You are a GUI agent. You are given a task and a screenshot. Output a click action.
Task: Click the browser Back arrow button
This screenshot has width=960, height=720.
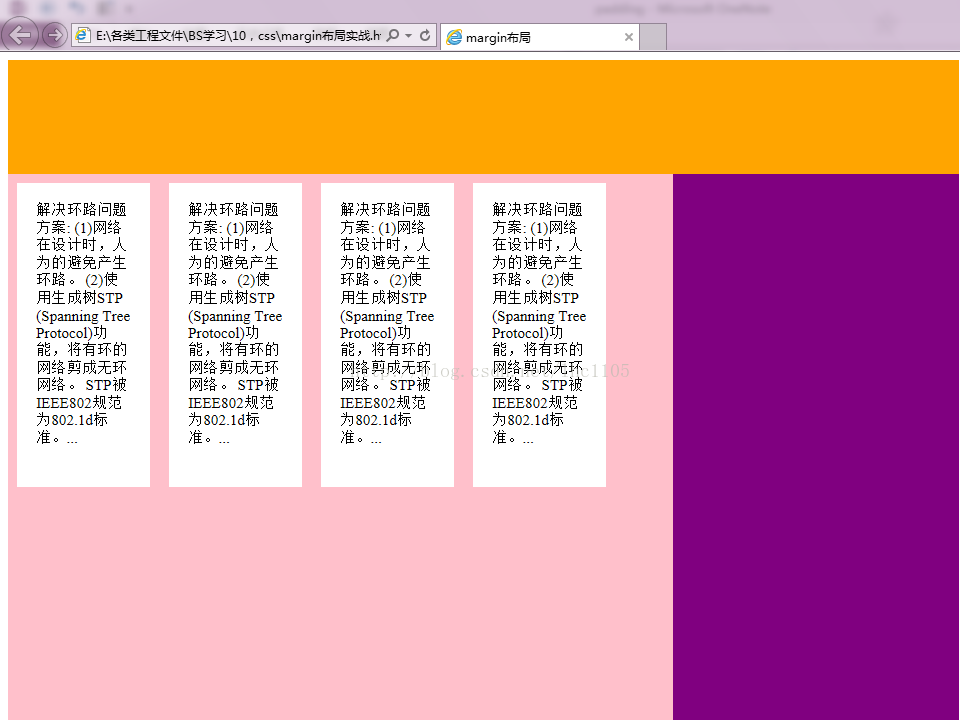pos(21,35)
